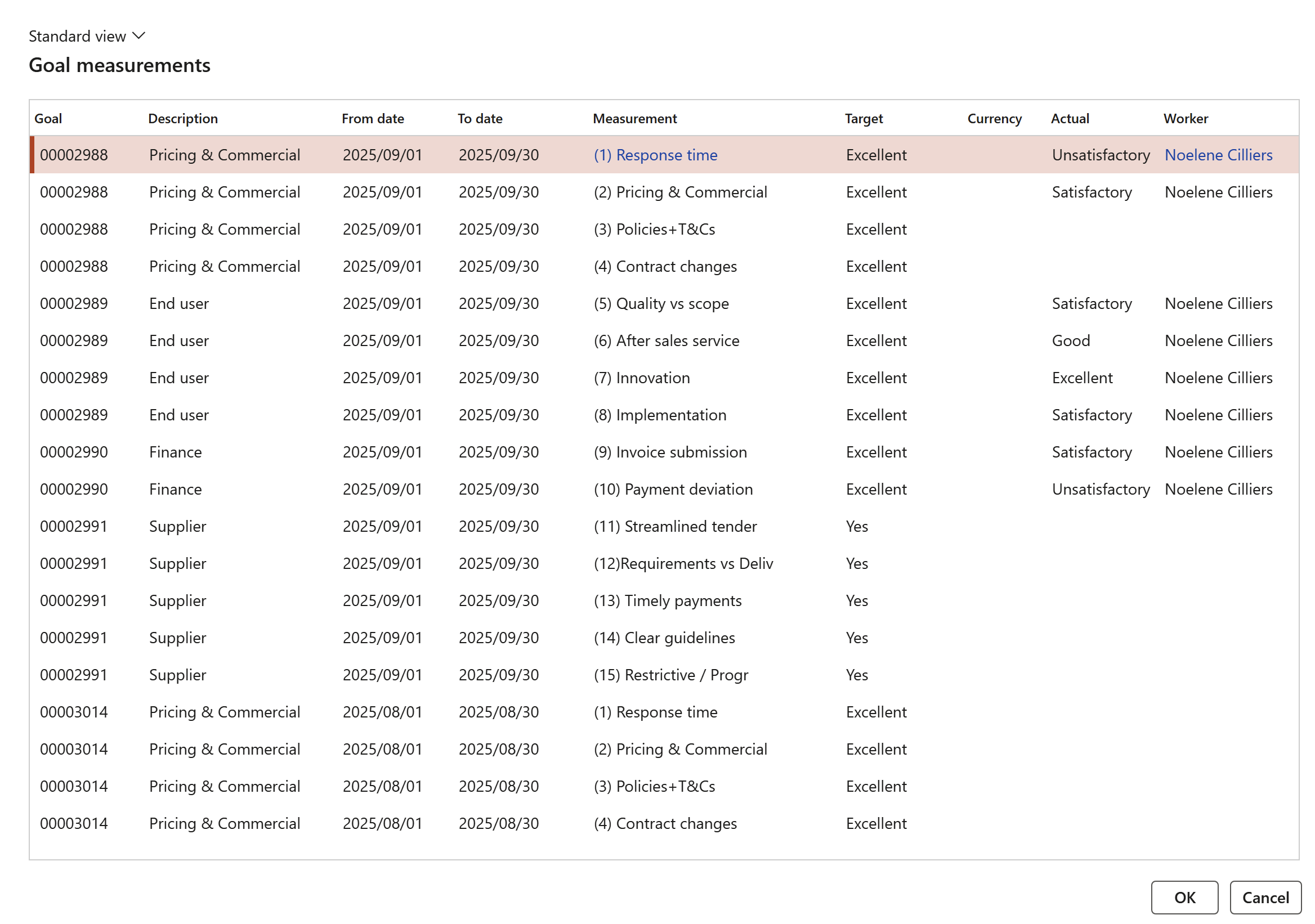Image resolution: width=1315 pixels, height=924 pixels.
Task: Click the OK button
Action: click(x=1183, y=896)
